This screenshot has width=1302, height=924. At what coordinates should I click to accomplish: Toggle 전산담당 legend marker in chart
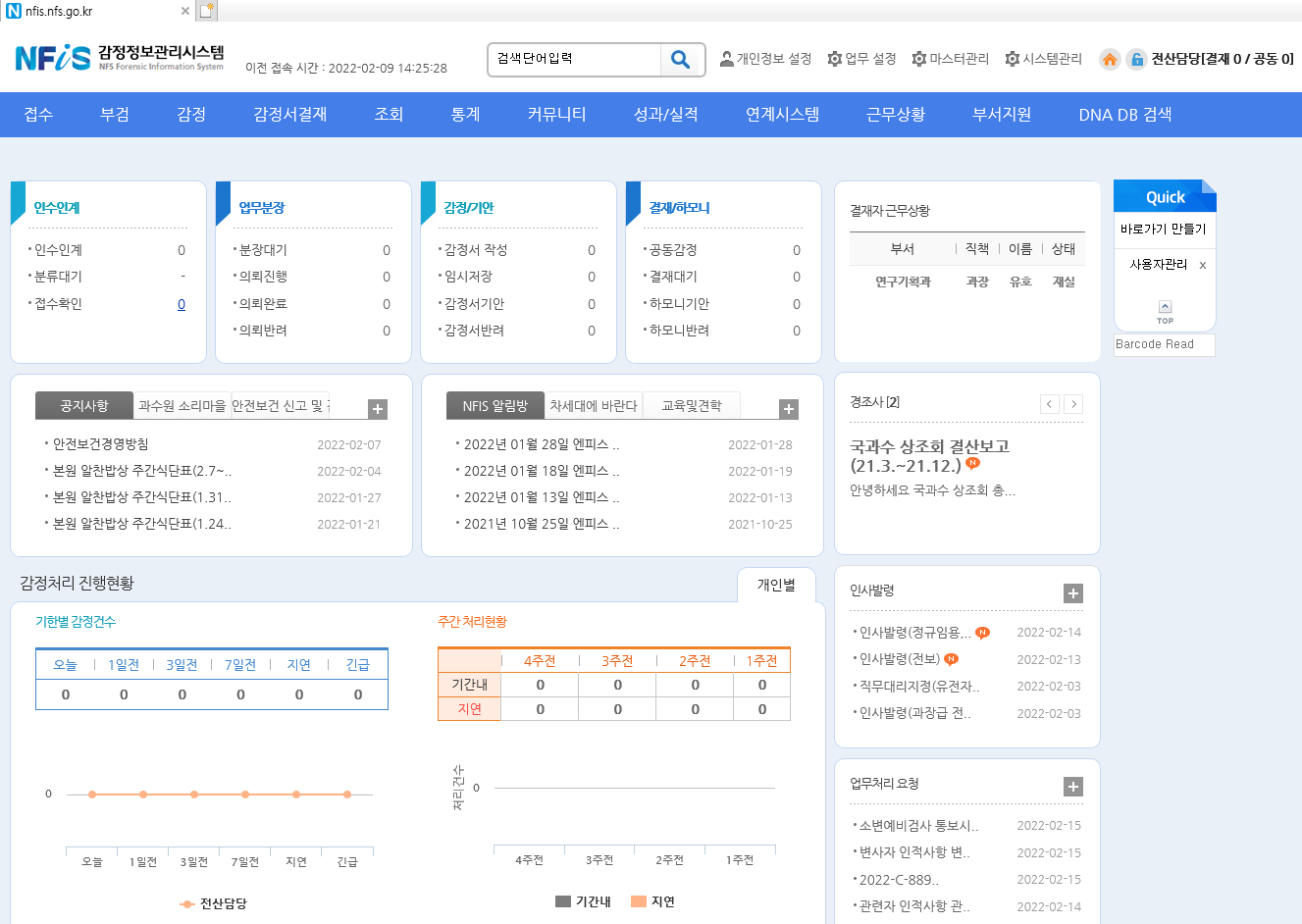coord(187,903)
